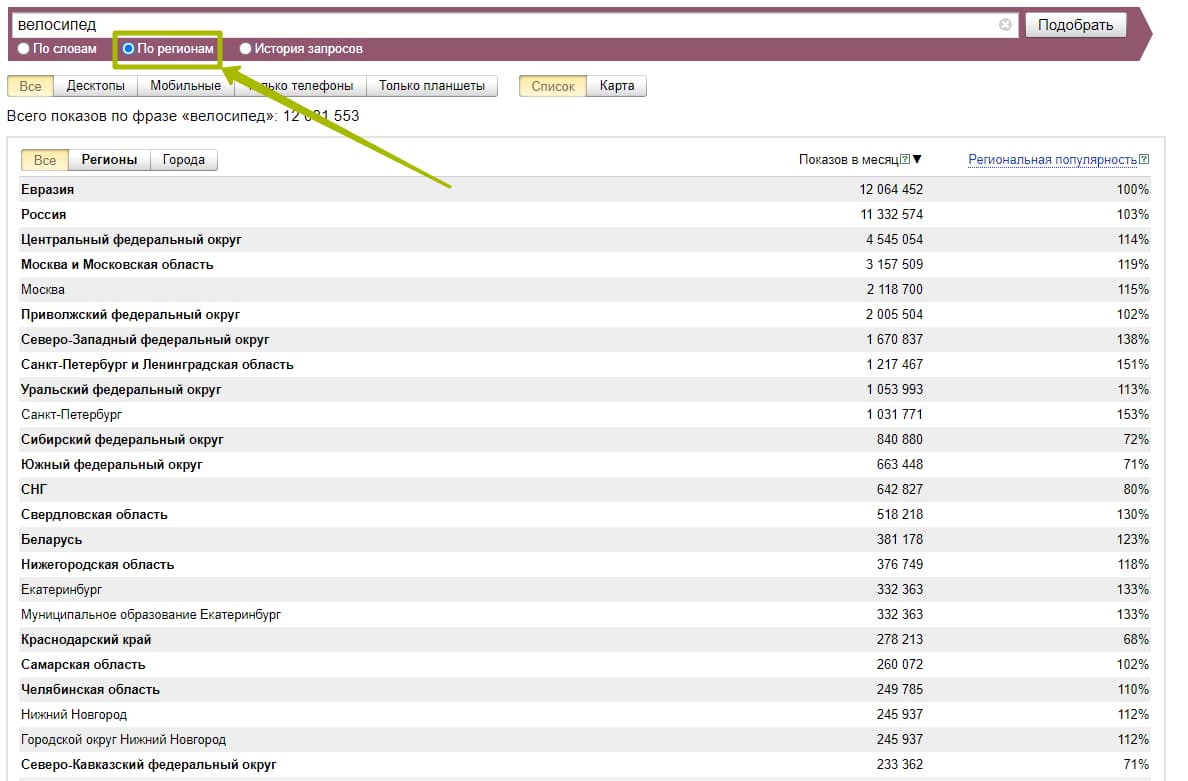Switch to the Мобильные device tab

pyautogui.click(x=185, y=86)
